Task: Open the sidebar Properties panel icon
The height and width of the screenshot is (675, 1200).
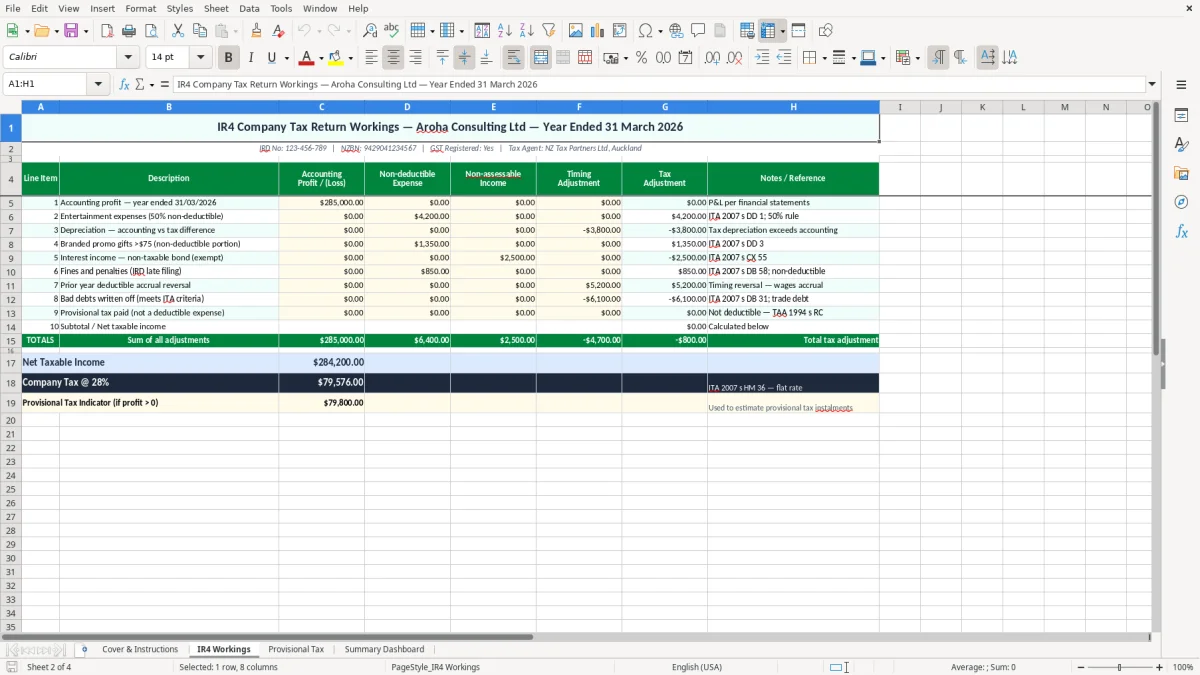Action: 1181,116
